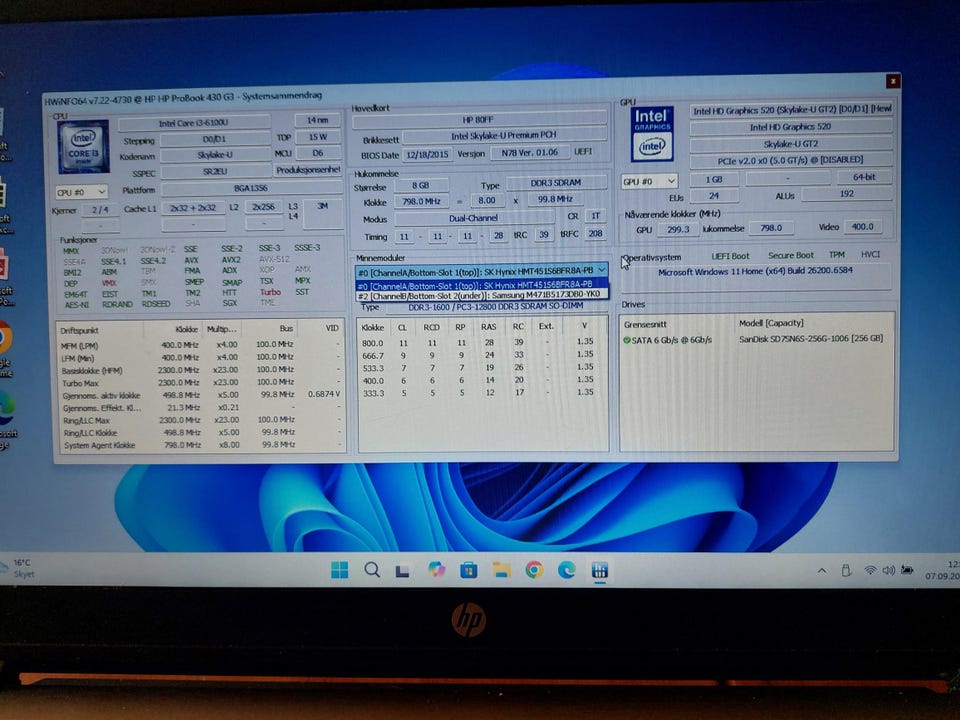
Task: Click the Intel Skylake-U Premium PCH field
Action: tap(504, 136)
